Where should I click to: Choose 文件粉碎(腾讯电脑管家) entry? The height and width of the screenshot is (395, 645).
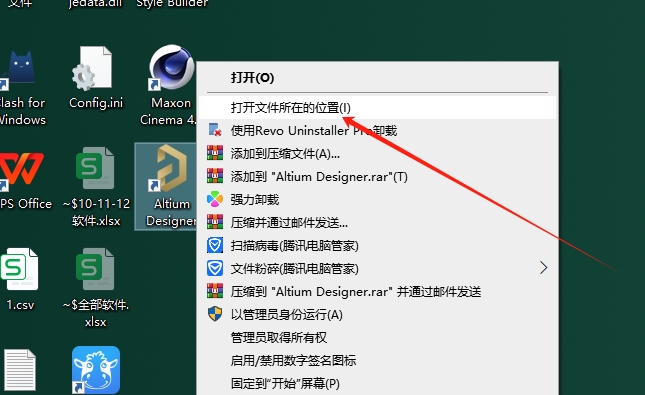point(377,269)
